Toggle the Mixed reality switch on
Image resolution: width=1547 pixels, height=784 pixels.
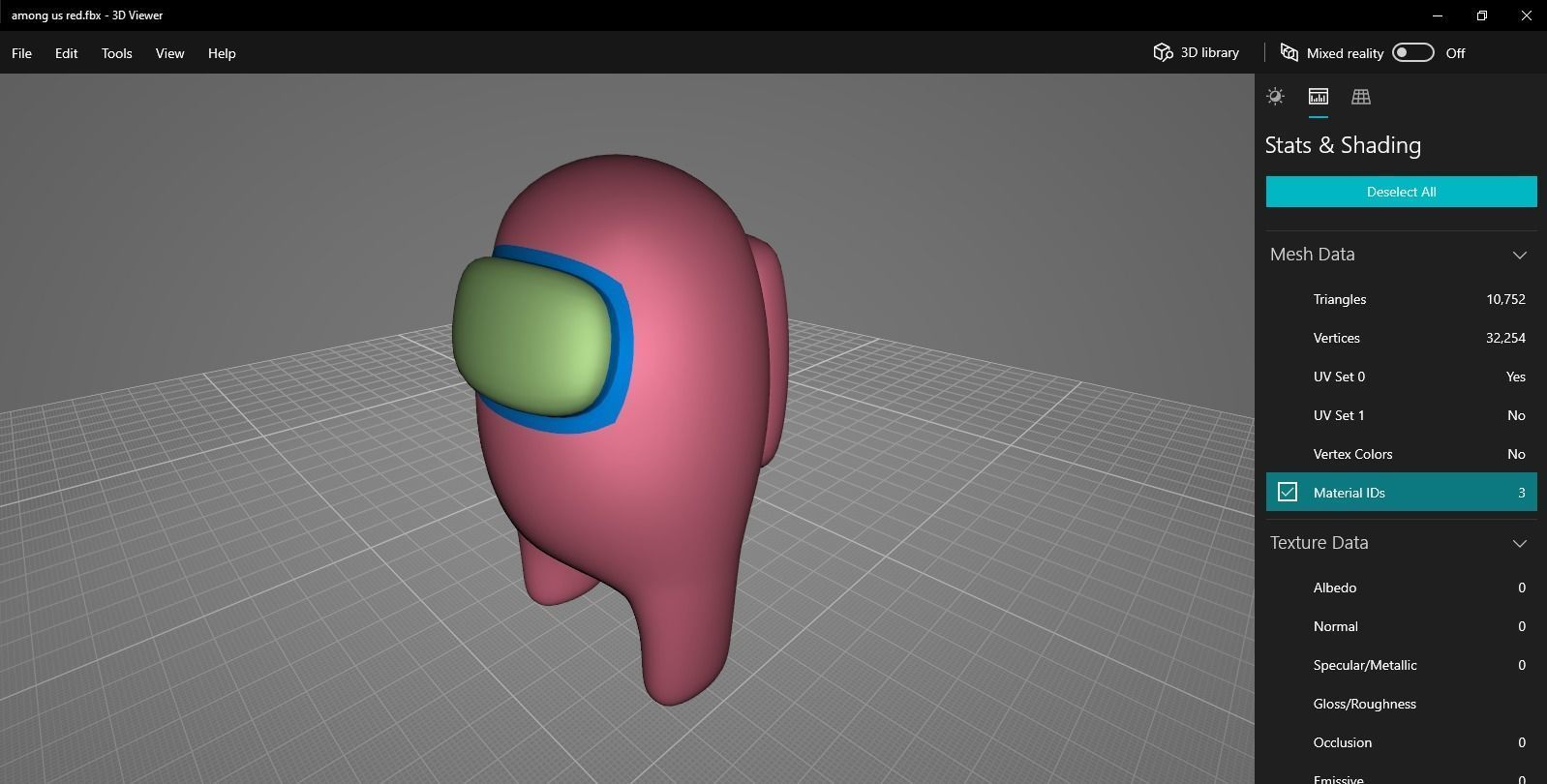coord(1412,52)
